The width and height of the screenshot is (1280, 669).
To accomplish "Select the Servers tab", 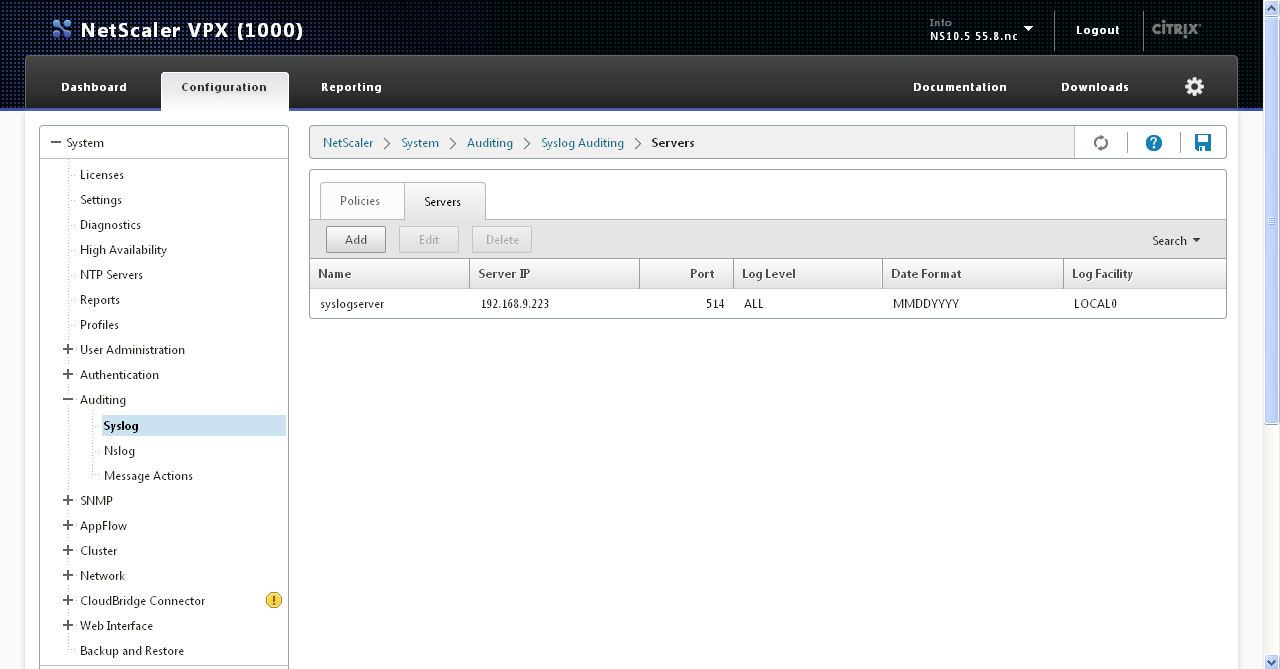I will [x=443, y=201].
